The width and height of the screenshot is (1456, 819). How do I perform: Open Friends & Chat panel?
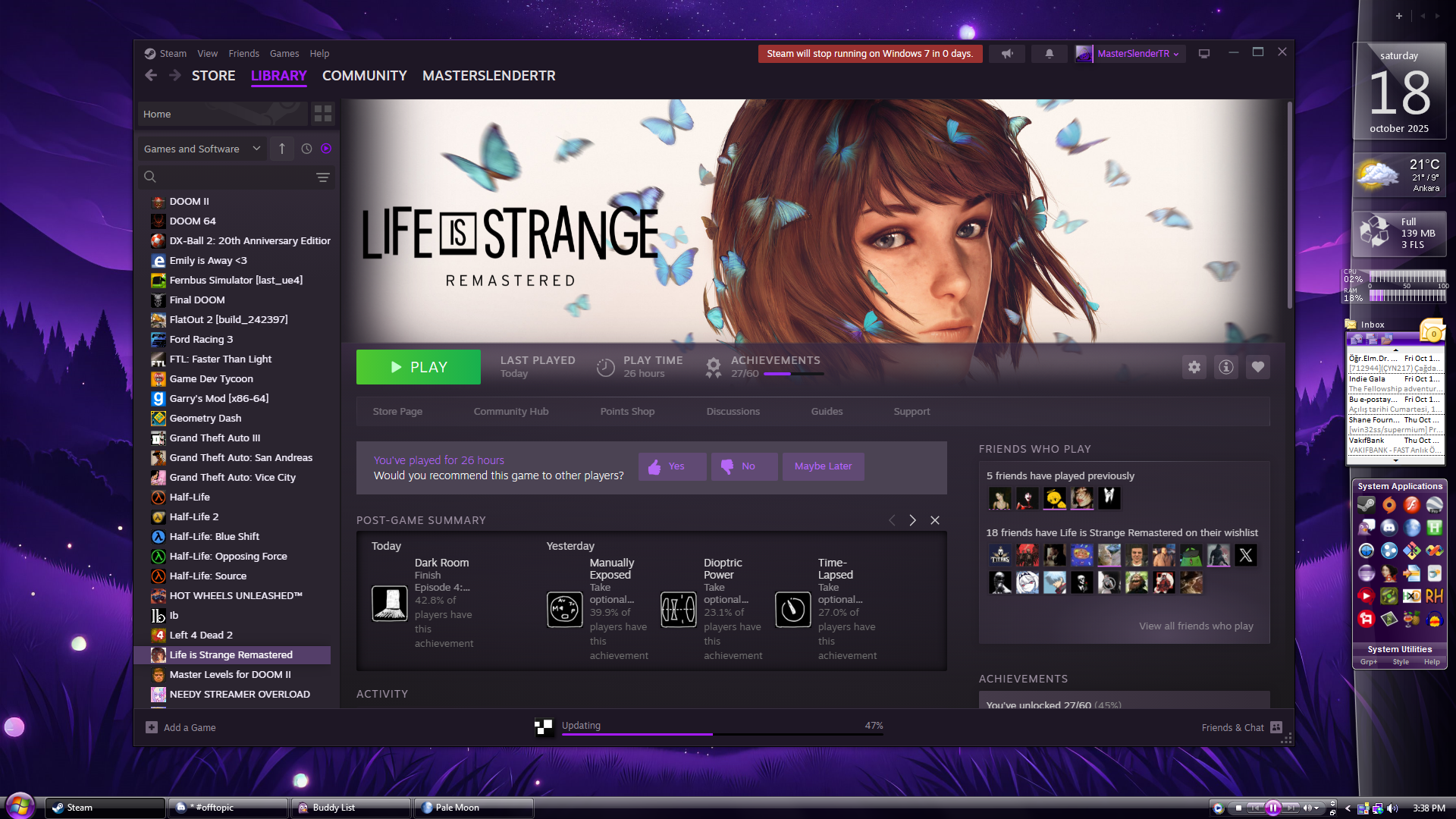[1241, 727]
